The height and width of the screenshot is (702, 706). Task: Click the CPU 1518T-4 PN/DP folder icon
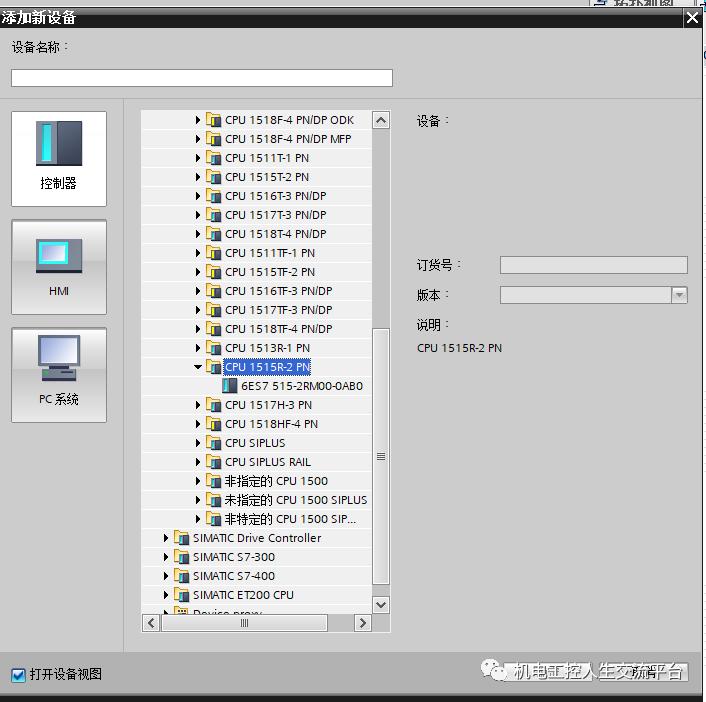click(213, 234)
